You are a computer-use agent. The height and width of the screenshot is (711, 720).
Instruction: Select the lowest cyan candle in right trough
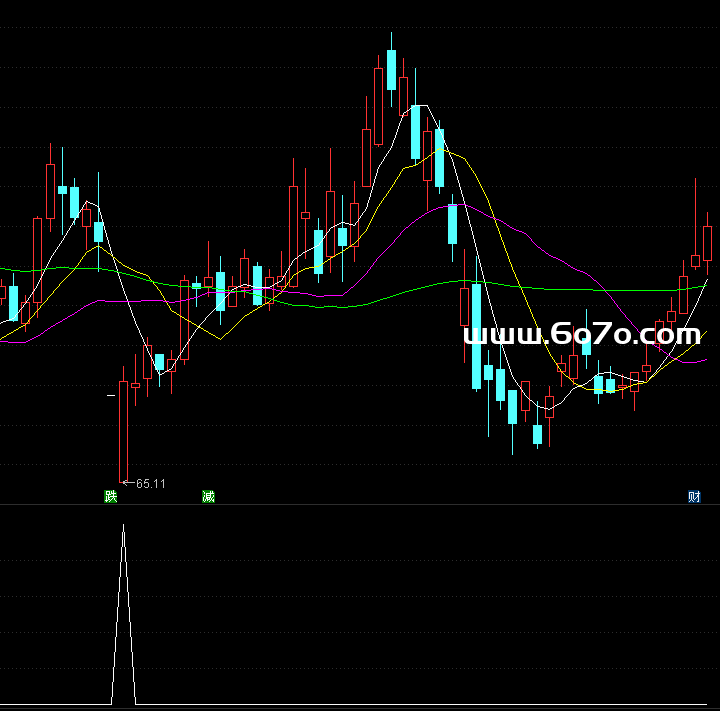coord(538,434)
